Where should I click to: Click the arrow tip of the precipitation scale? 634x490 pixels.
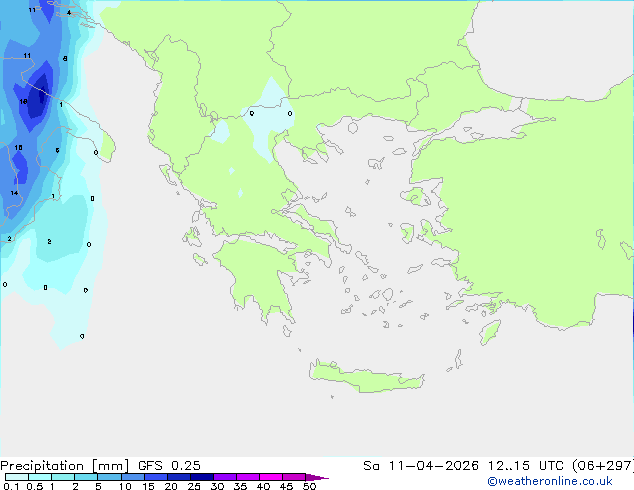317,477
